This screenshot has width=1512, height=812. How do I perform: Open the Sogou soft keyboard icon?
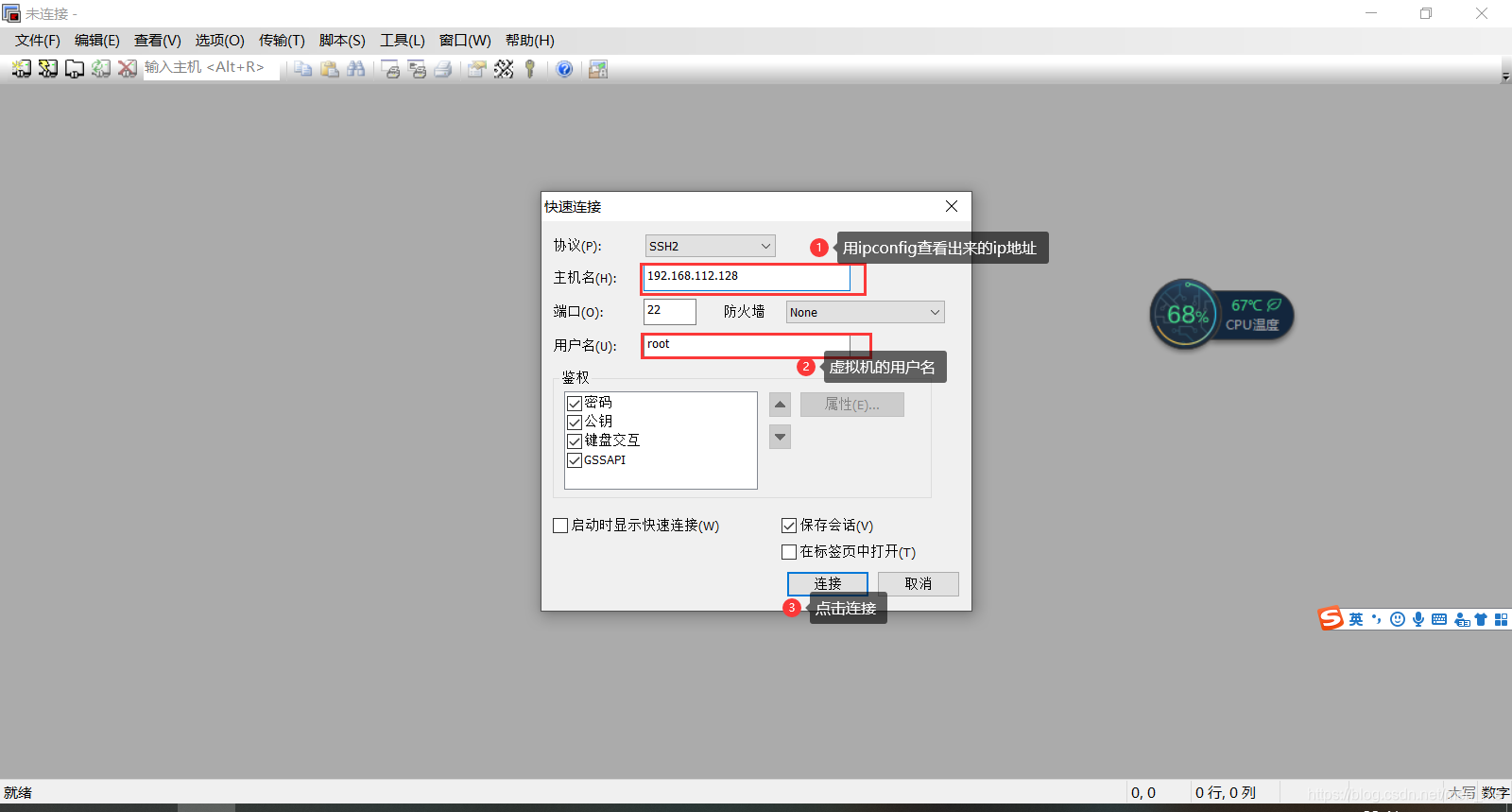[x=1439, y=619]
